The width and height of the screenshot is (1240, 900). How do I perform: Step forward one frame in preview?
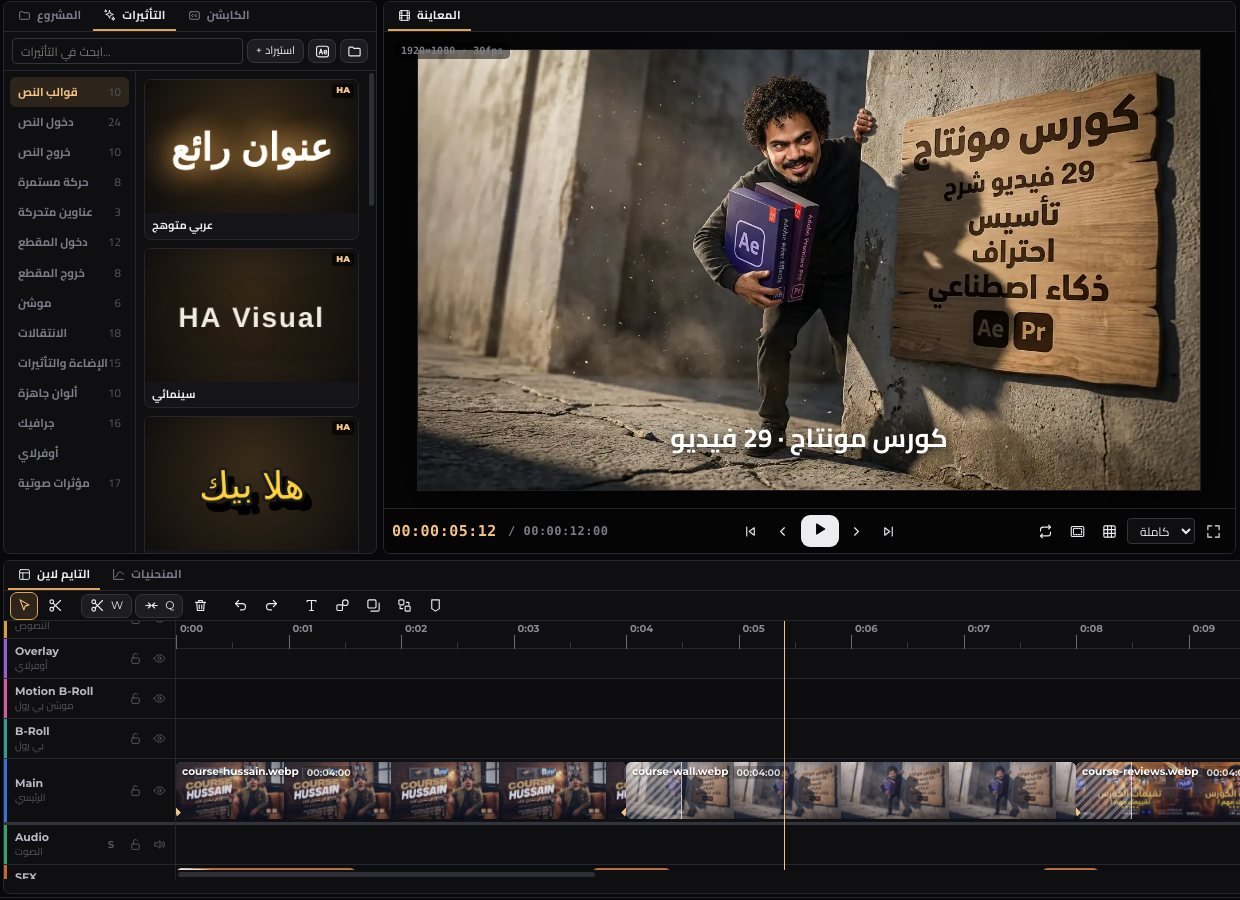coord(856,531)
